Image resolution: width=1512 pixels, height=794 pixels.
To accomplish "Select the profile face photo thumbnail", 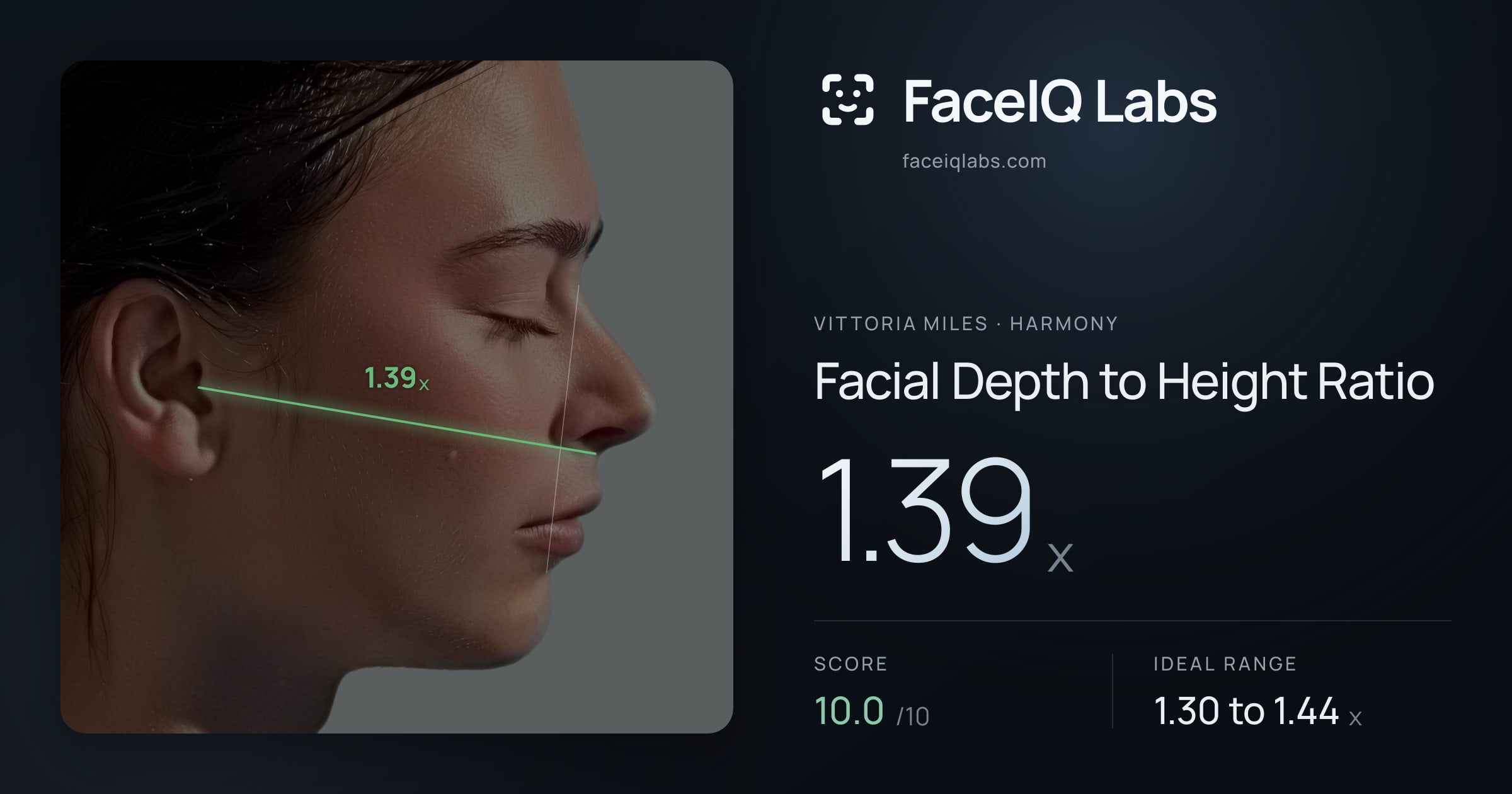I will click(397, 396).
